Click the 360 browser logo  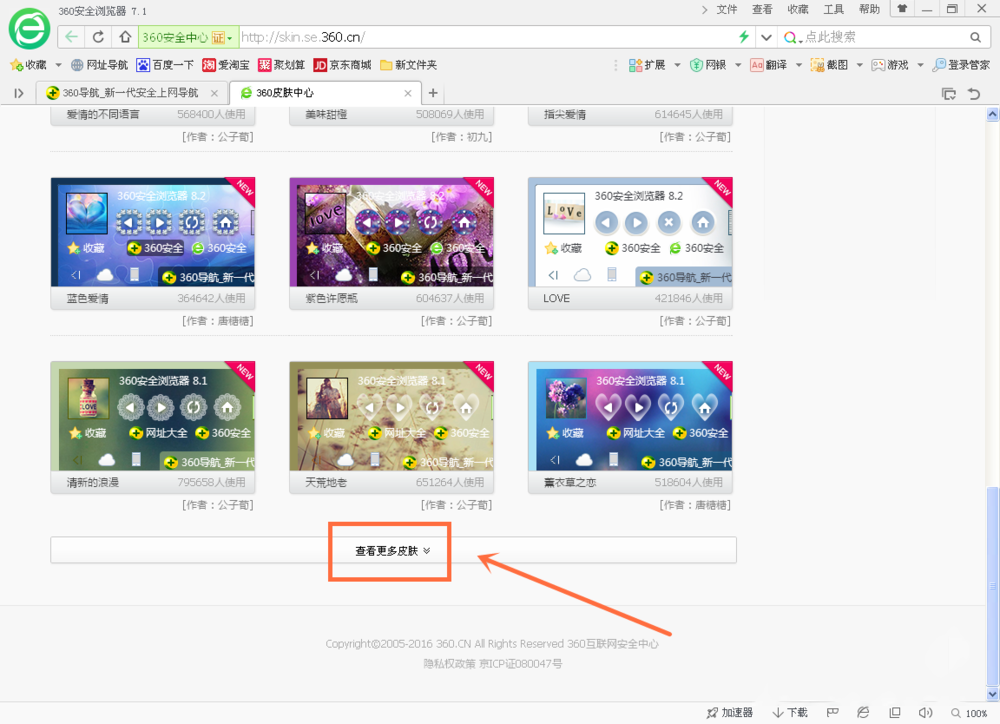29,29
